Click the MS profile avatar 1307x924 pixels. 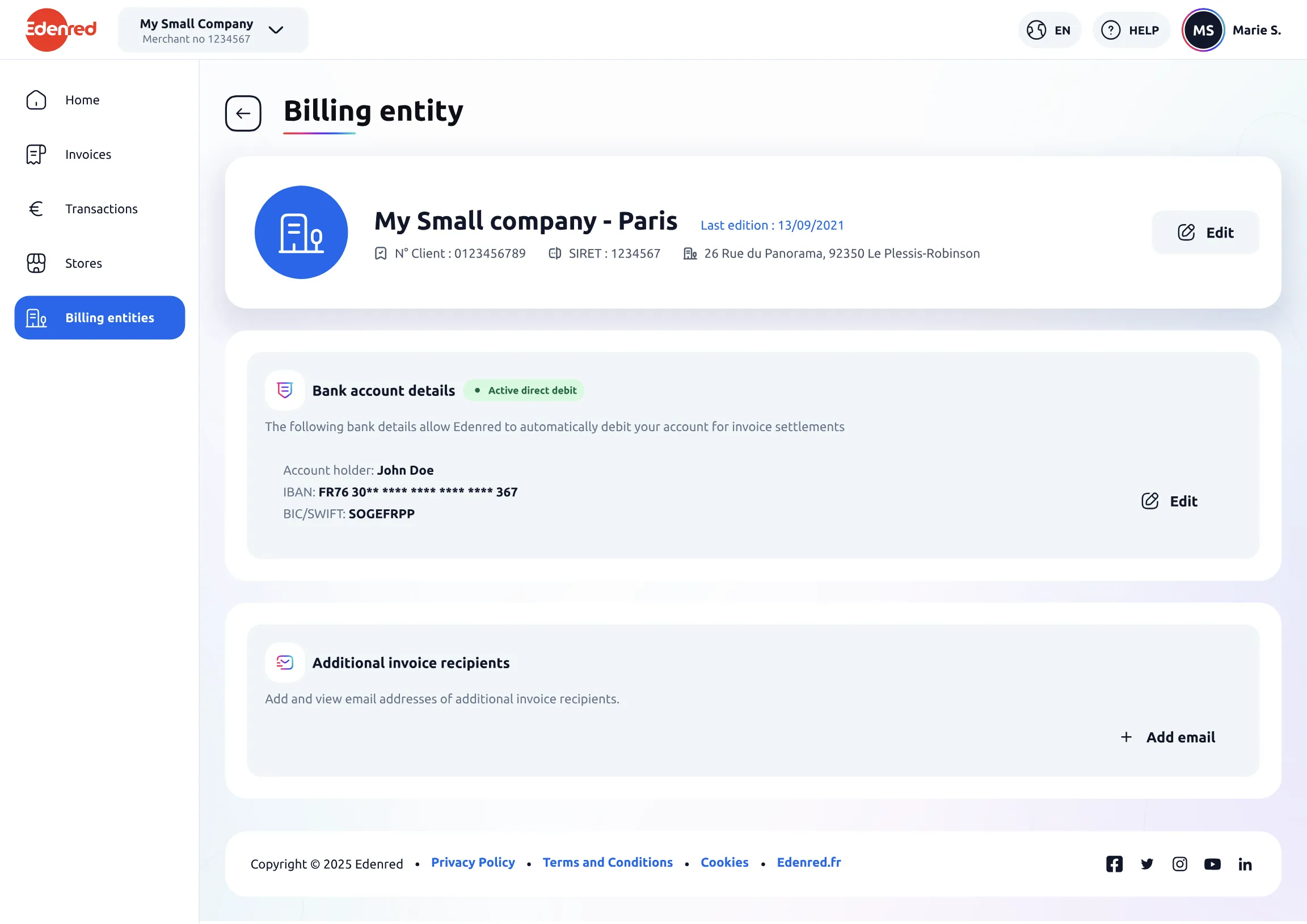click(1203, 30)
